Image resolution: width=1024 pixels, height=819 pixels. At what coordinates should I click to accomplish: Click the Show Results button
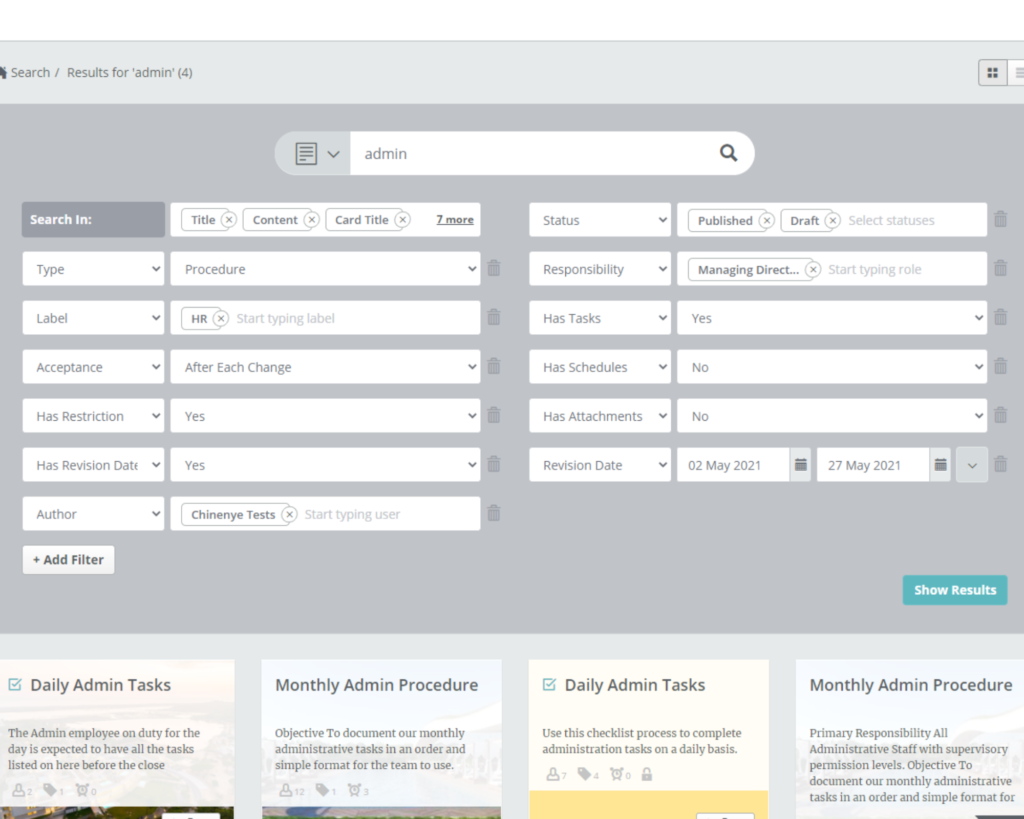tap(954, 590)
